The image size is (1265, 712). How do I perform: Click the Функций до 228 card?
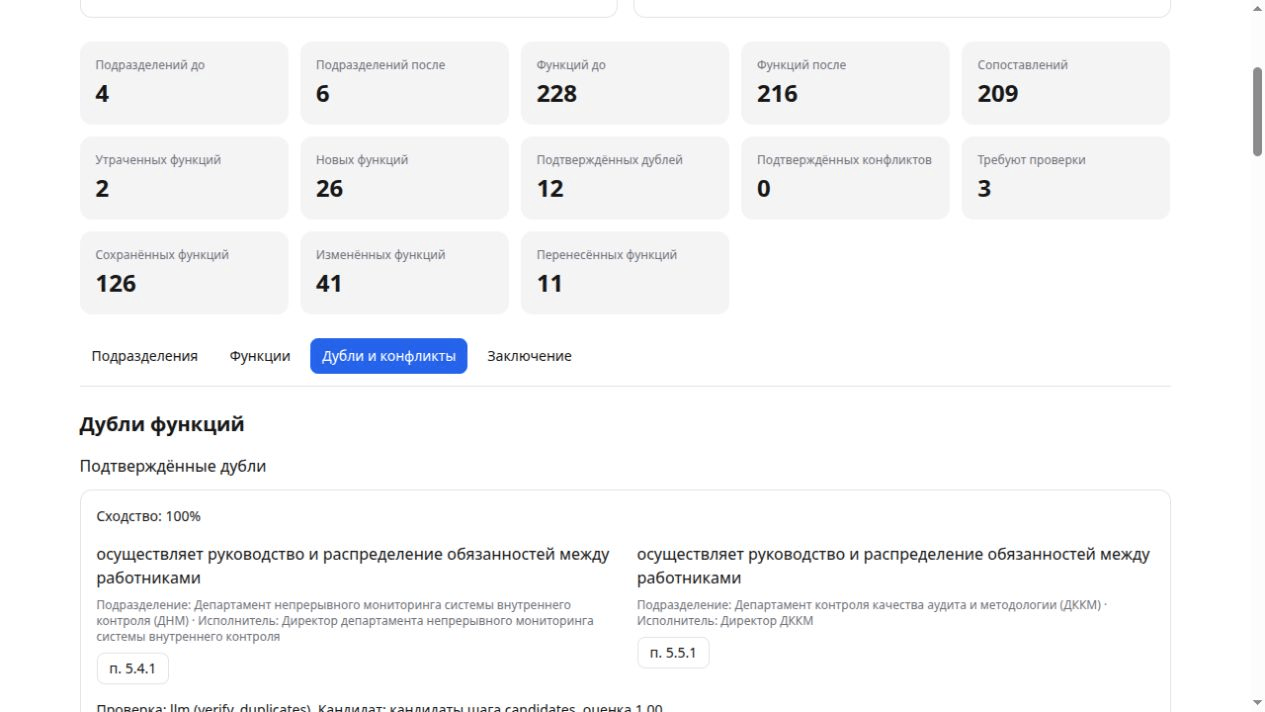(625, 83)
